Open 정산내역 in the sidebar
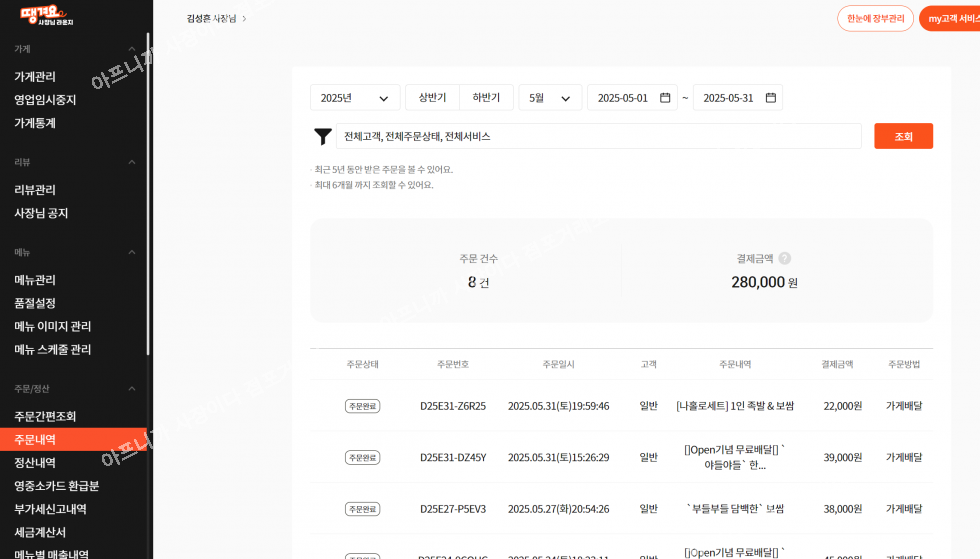980x559 pixels. (x=35, y=463)
